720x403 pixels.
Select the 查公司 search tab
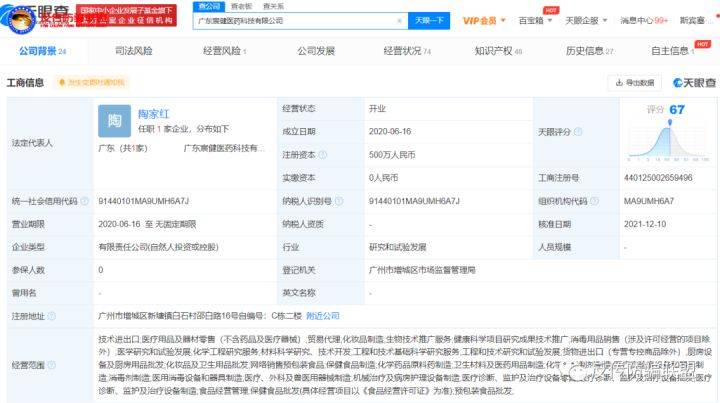(x=209, y=6)
